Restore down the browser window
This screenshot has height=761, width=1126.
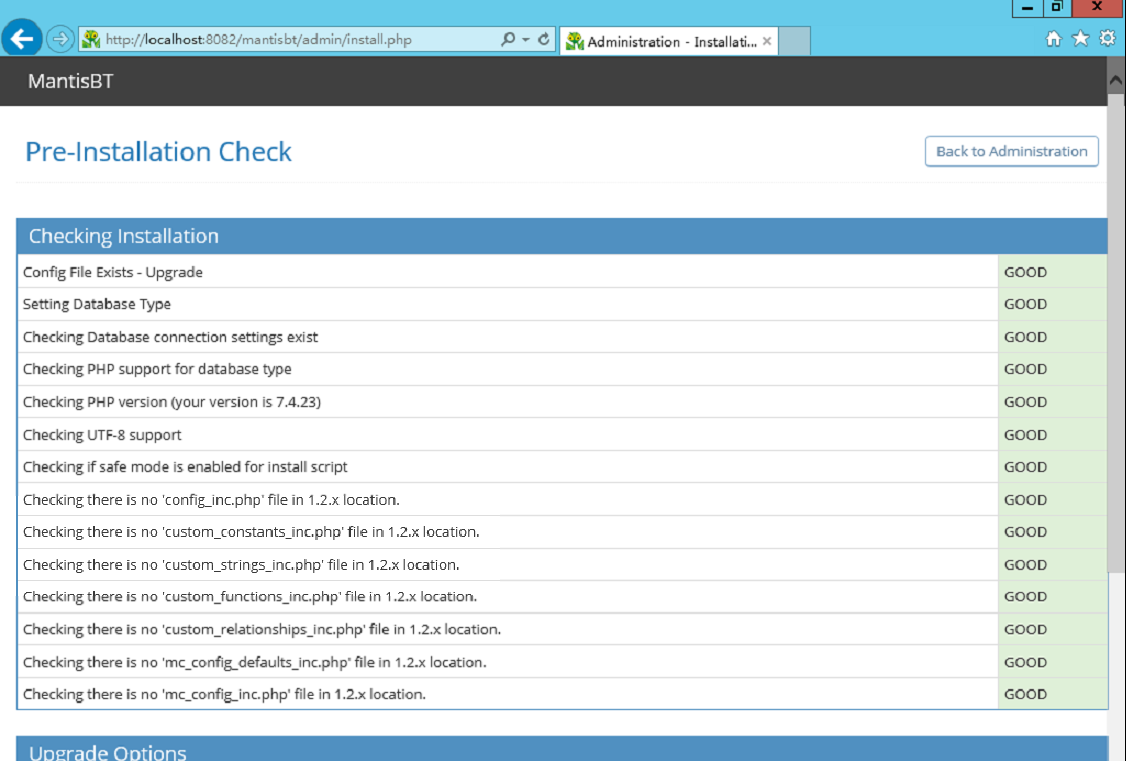click(x=1057, y=7)
